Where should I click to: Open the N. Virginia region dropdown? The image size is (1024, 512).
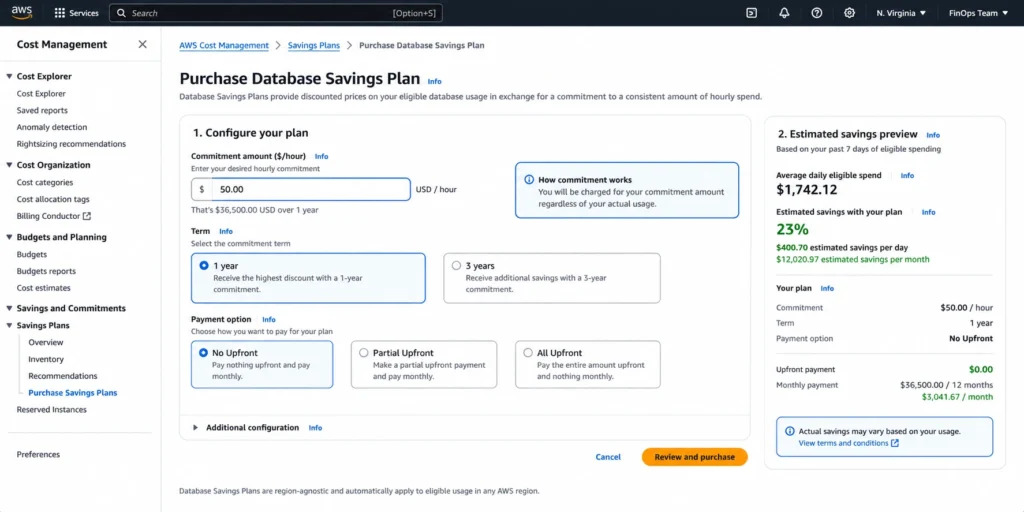tap(901, 13)
